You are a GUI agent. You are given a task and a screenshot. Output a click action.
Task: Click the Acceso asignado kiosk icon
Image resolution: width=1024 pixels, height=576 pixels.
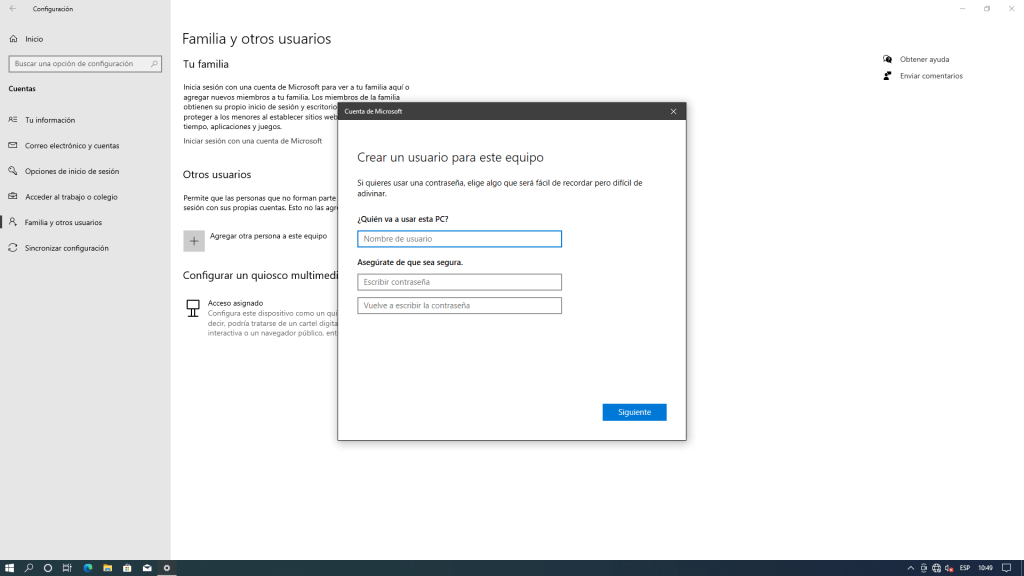(x=193, y=308)
